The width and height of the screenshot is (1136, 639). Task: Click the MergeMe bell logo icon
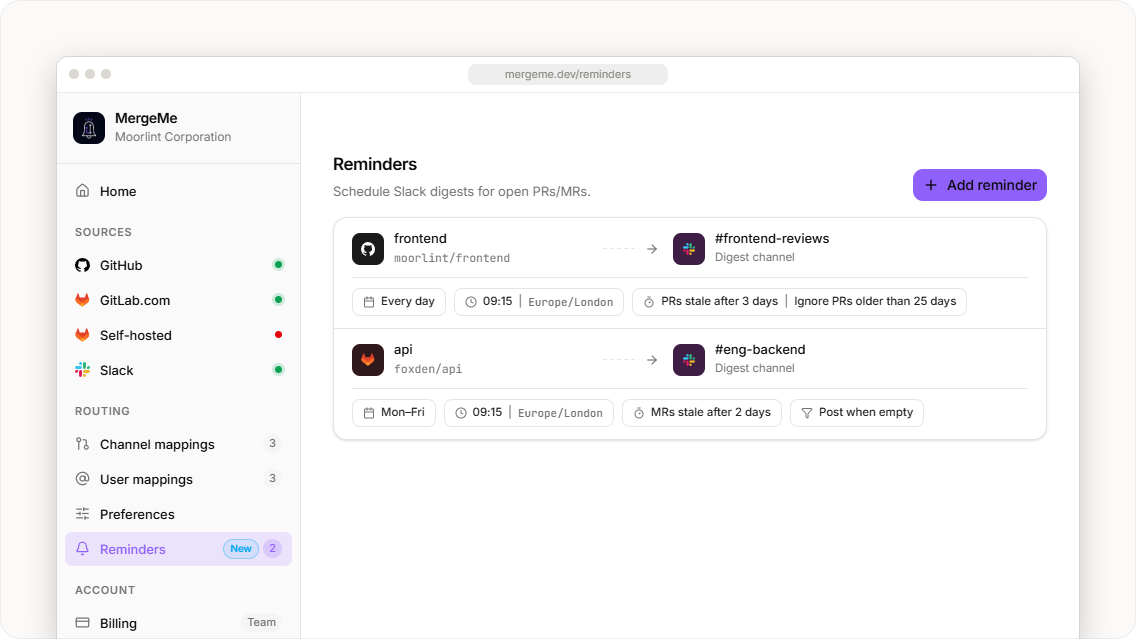pyautogui.click(x=89, y=128)
